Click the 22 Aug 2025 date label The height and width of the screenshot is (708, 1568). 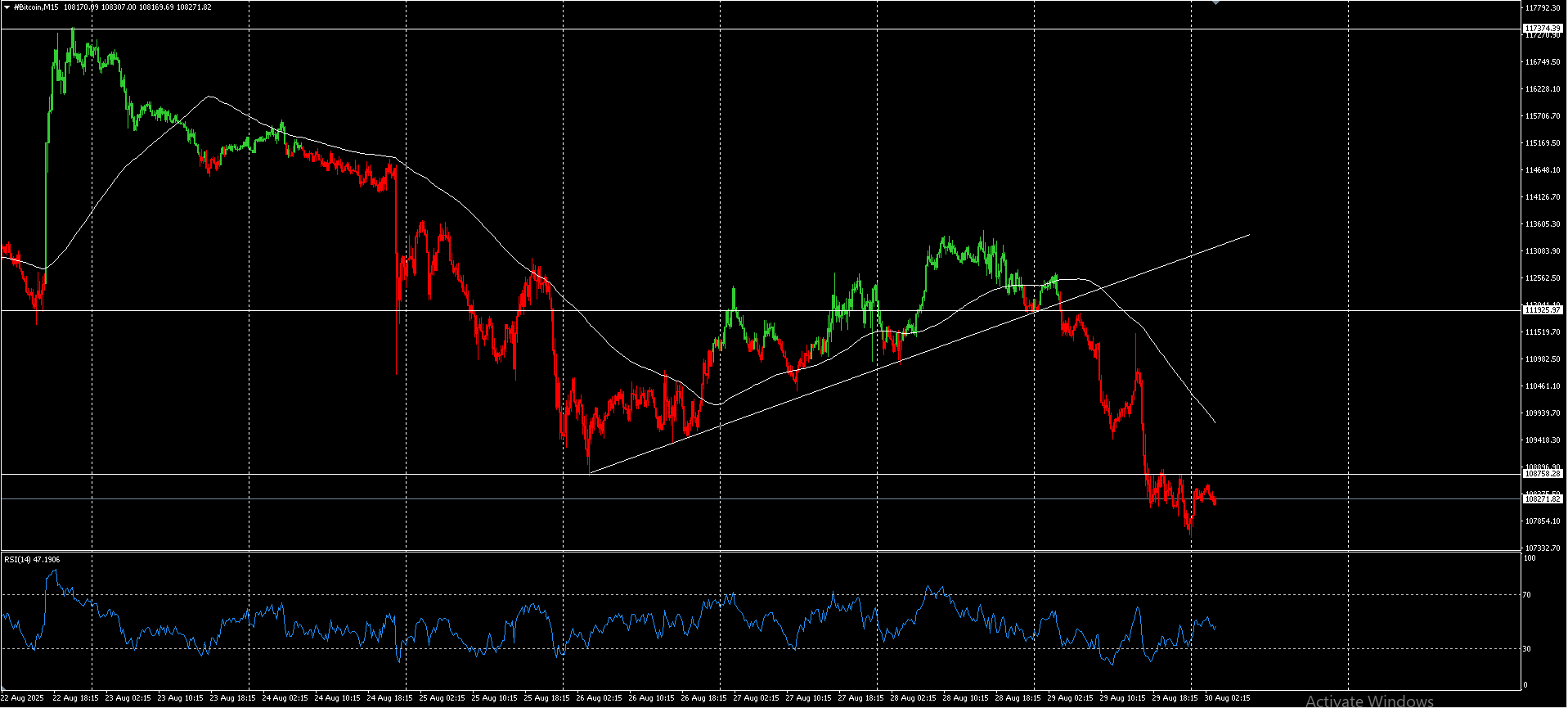22,698
